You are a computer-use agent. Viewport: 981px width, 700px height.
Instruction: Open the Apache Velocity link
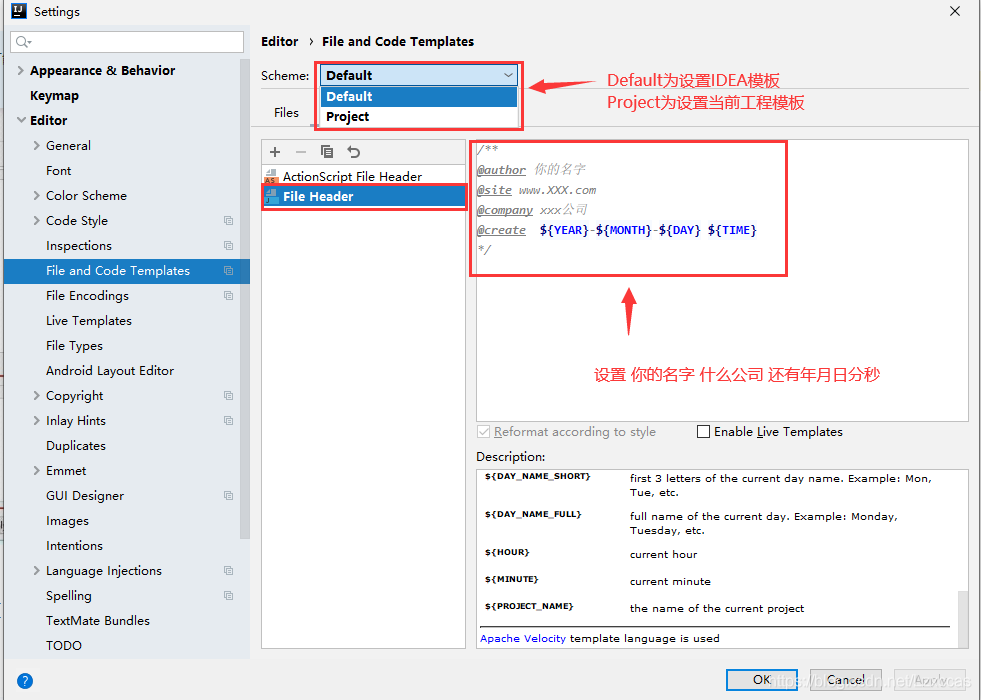click(x=522, y=638)
